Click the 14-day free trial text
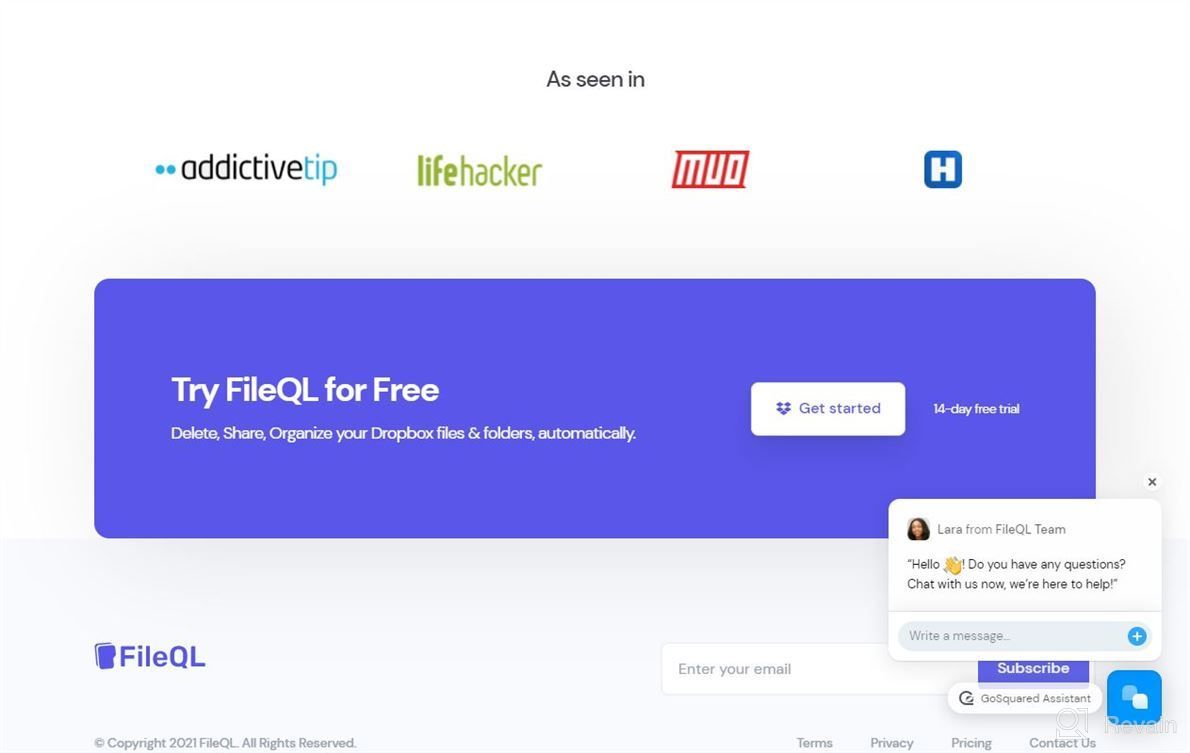This screenshot has height=753, width=1190. 976,408
